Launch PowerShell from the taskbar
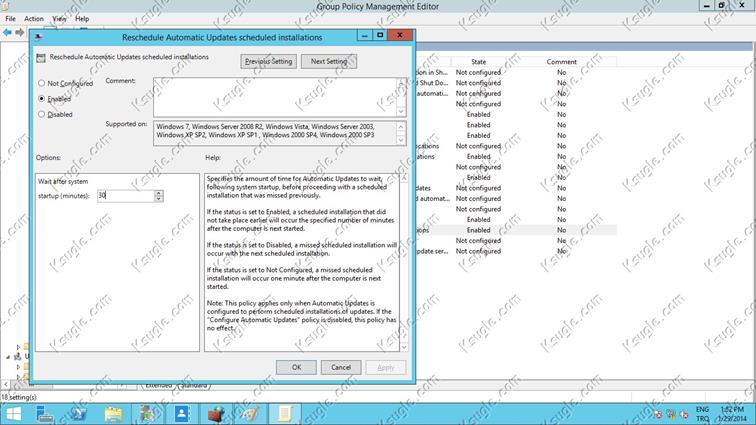 coord(79,414)
